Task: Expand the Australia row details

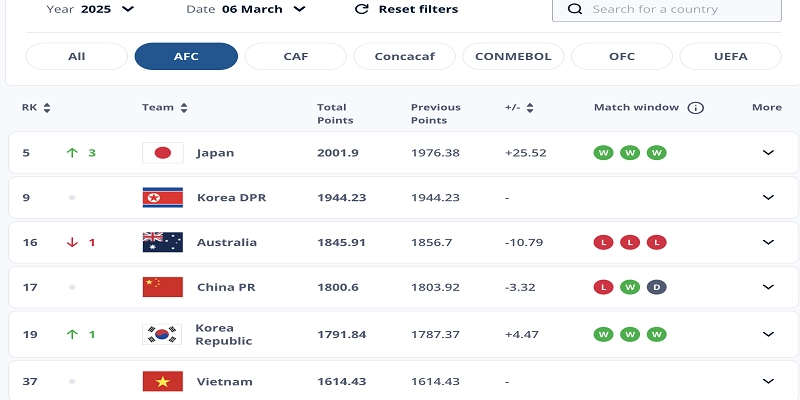Action: coord(768,242)
